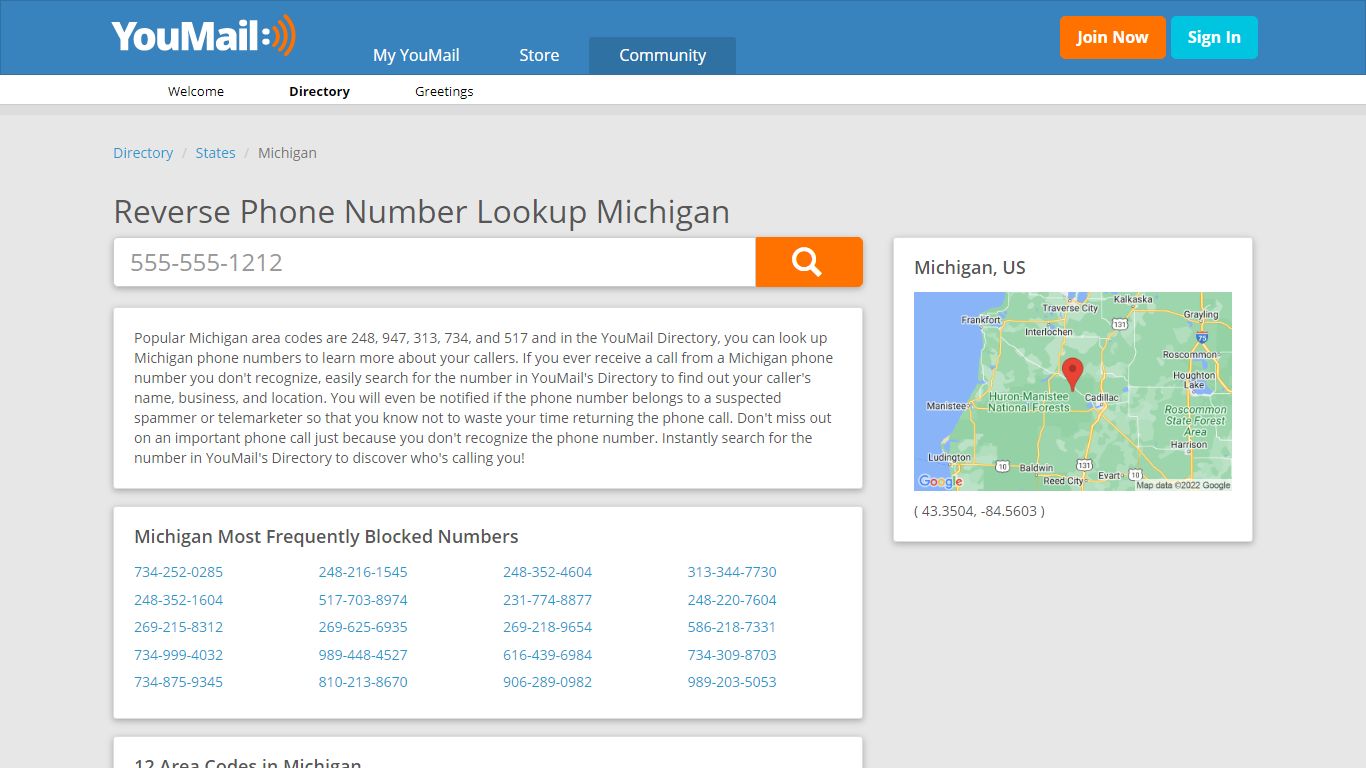1366x768 pixels.
Task: Open blocked number 989-448-4527
Action: [363, 655]
